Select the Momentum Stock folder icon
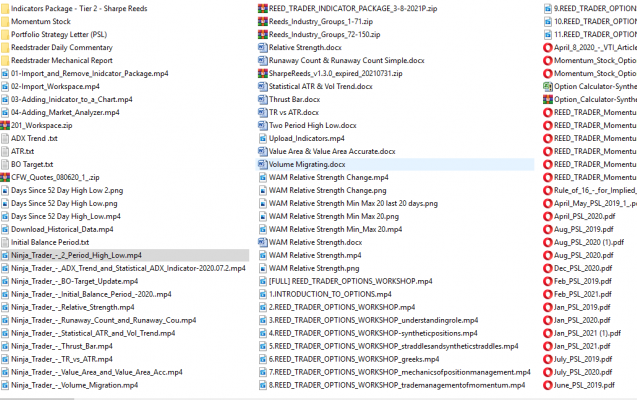 (5, 22)
